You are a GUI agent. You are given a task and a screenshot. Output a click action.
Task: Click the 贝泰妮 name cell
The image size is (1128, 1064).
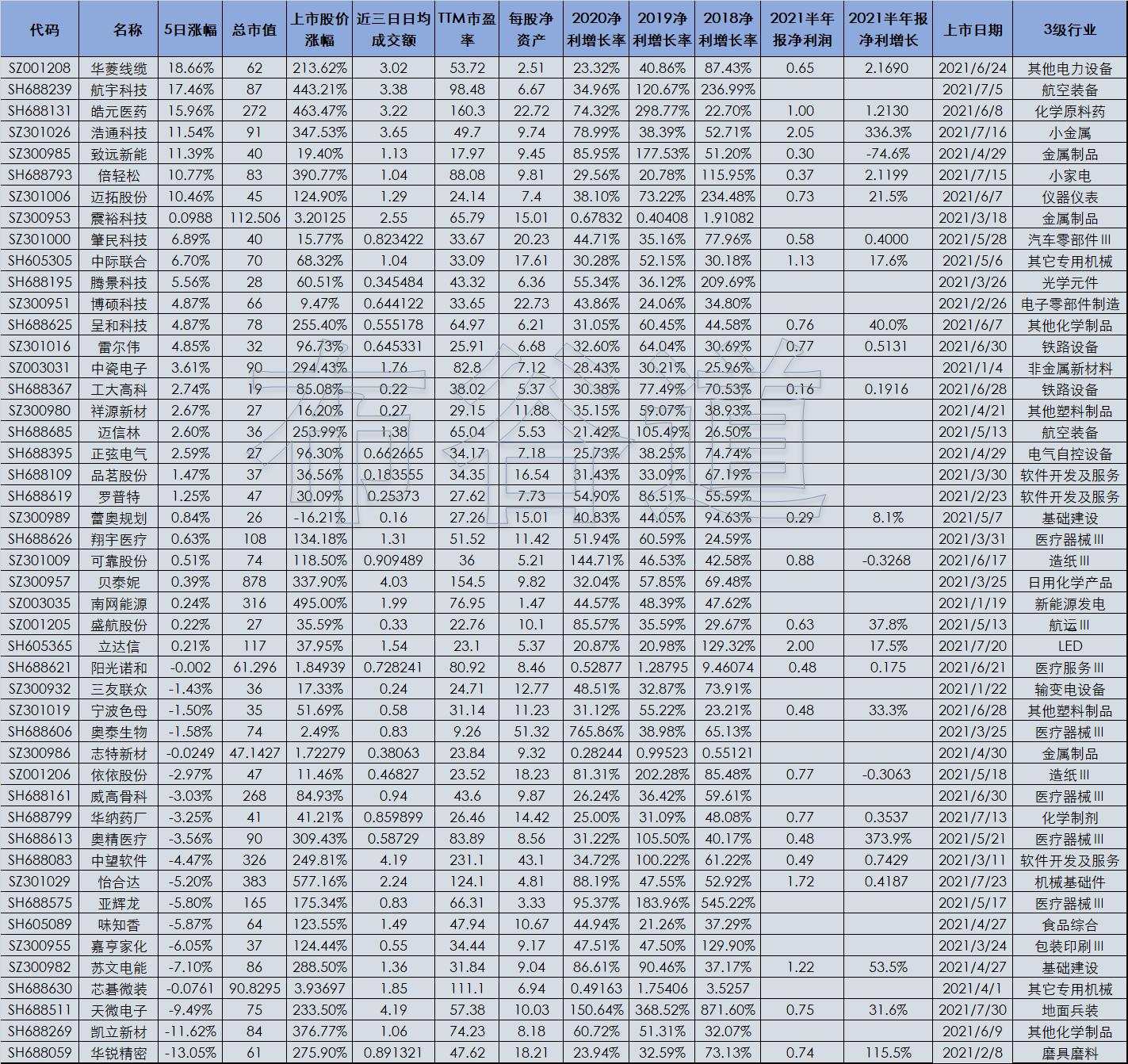point(119,582)
